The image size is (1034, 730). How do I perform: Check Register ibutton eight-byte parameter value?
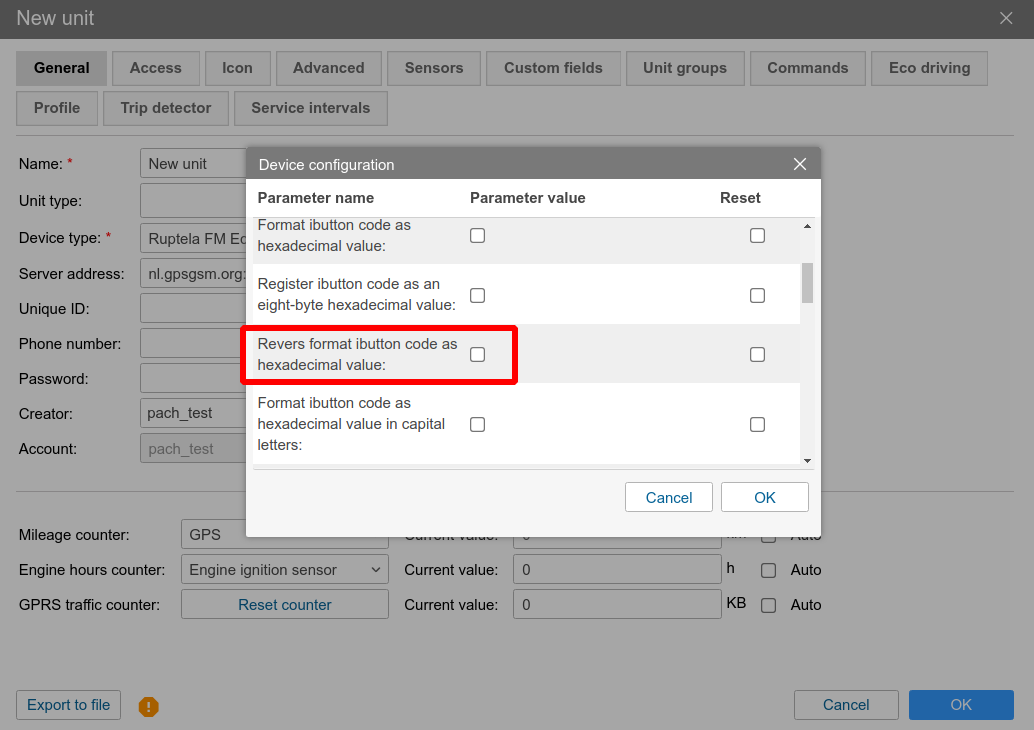click(478, 296)
